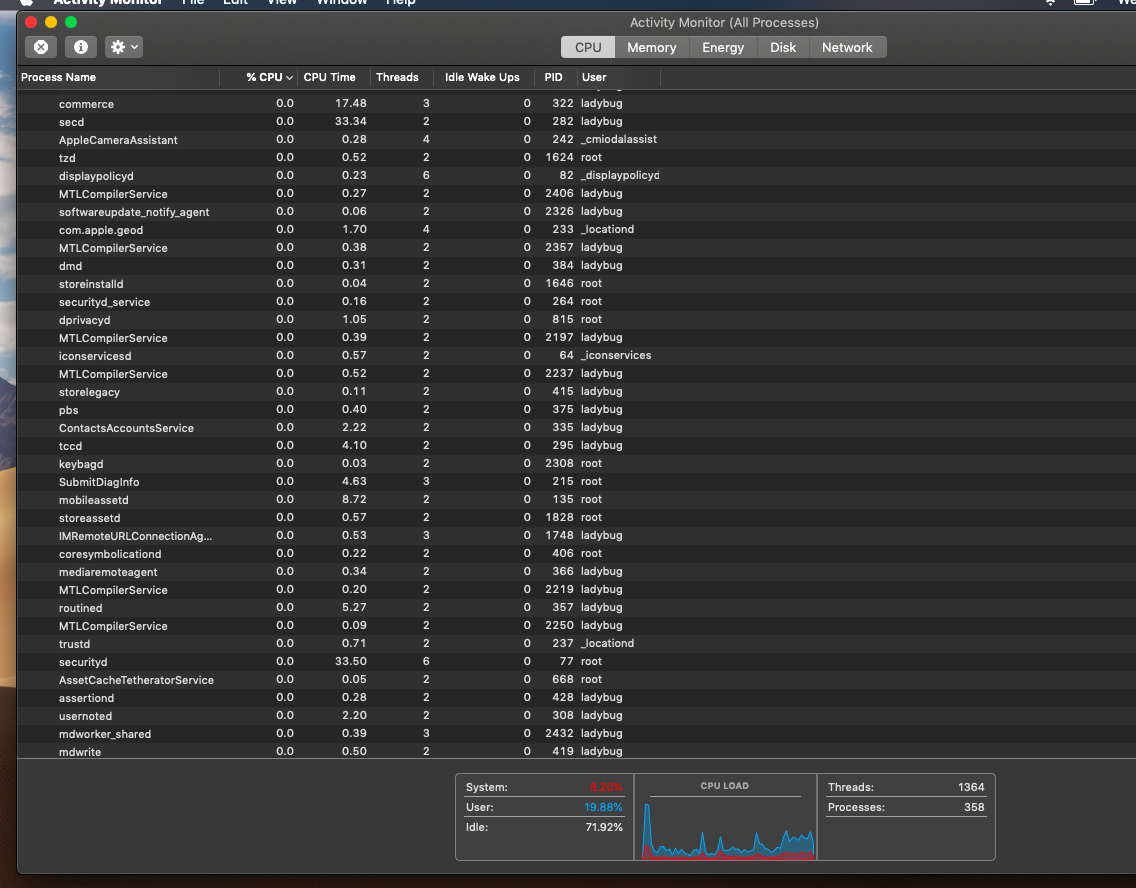
Task: Select the storelegacy process
Action: (577, 391)
